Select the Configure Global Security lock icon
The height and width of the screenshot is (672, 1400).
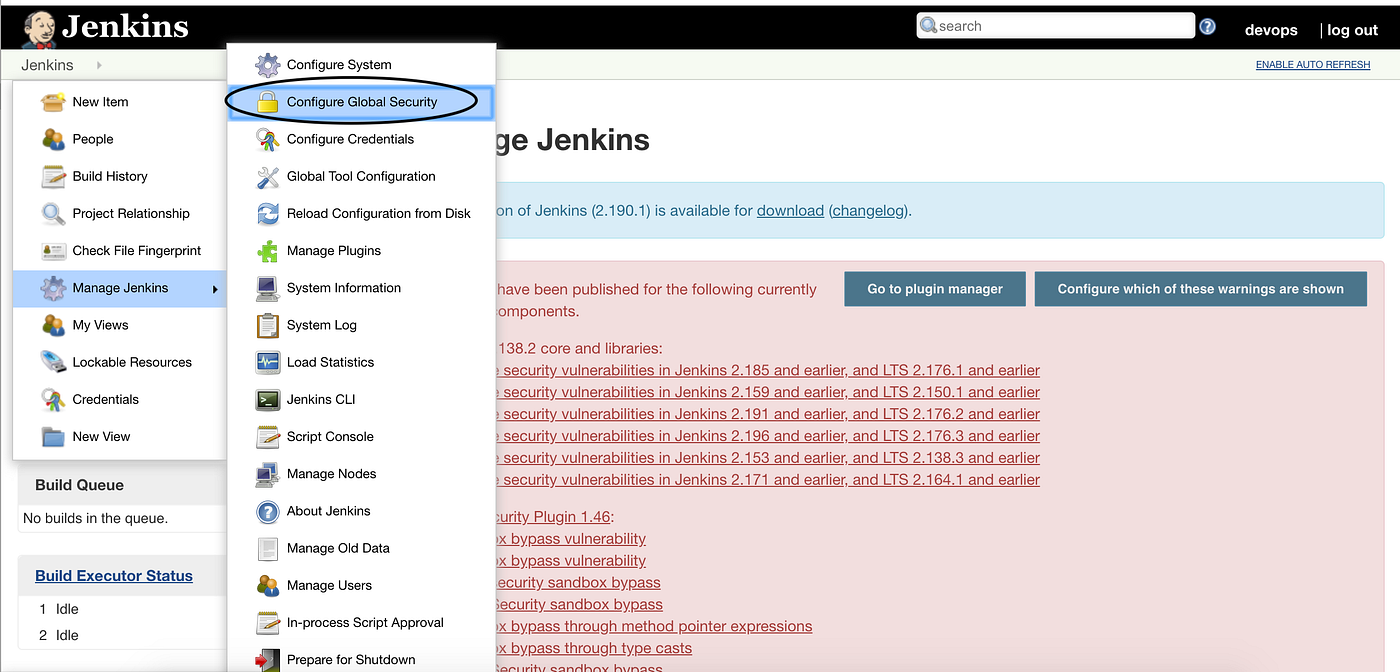266,101
